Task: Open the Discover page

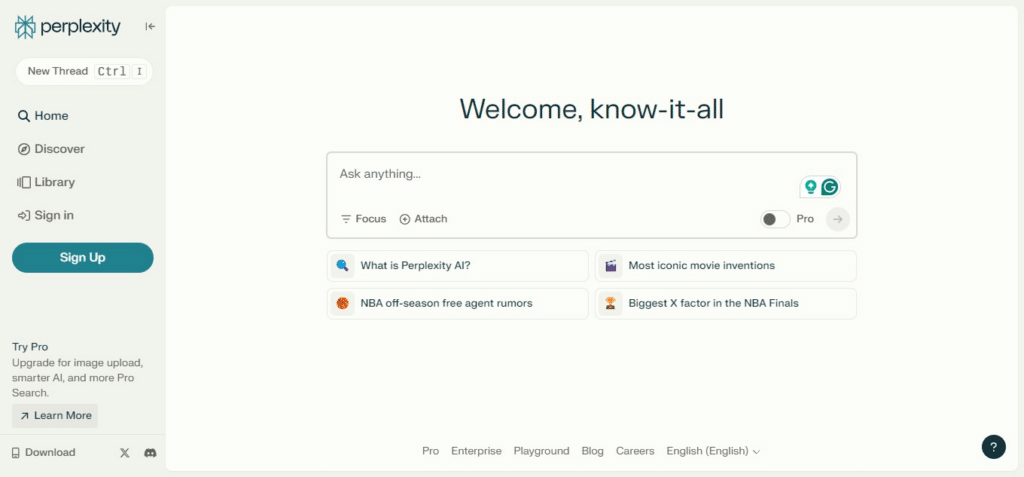Action: pos(51,149)
